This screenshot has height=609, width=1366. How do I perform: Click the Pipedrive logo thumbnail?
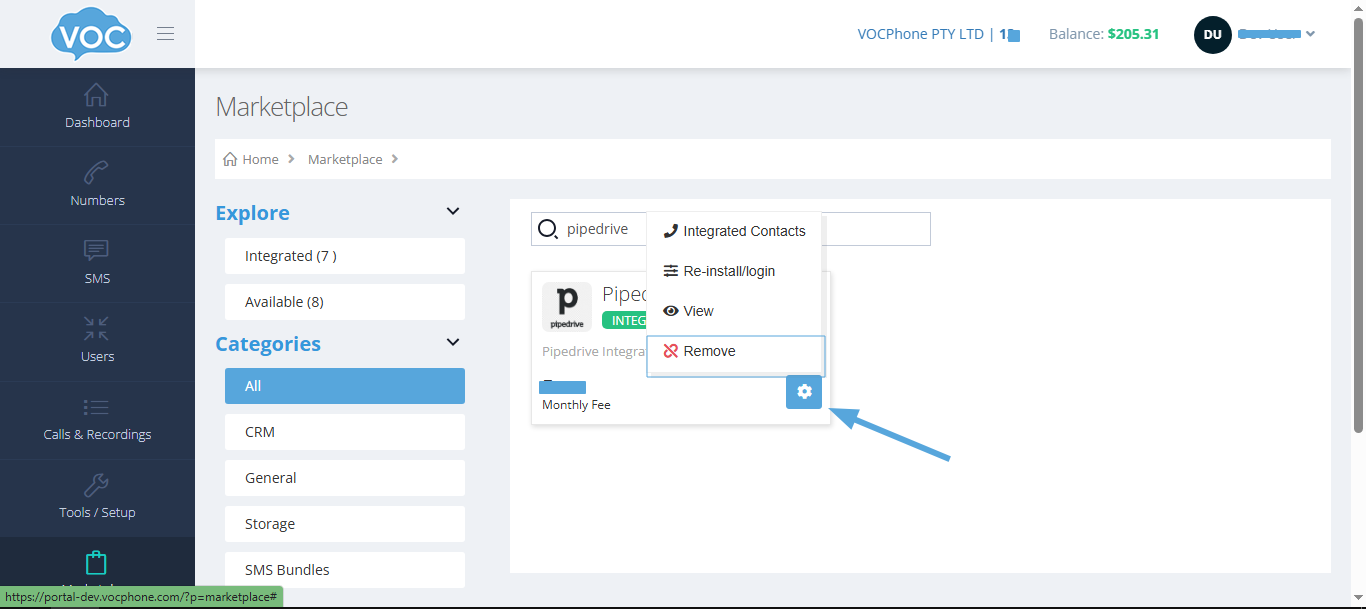tap(567, 306)
